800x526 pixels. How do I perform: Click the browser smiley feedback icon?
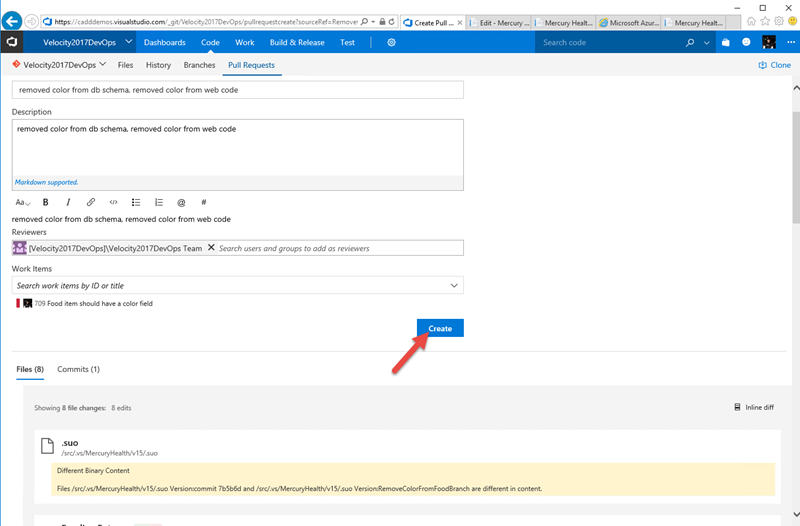click(x=792, y=21)
